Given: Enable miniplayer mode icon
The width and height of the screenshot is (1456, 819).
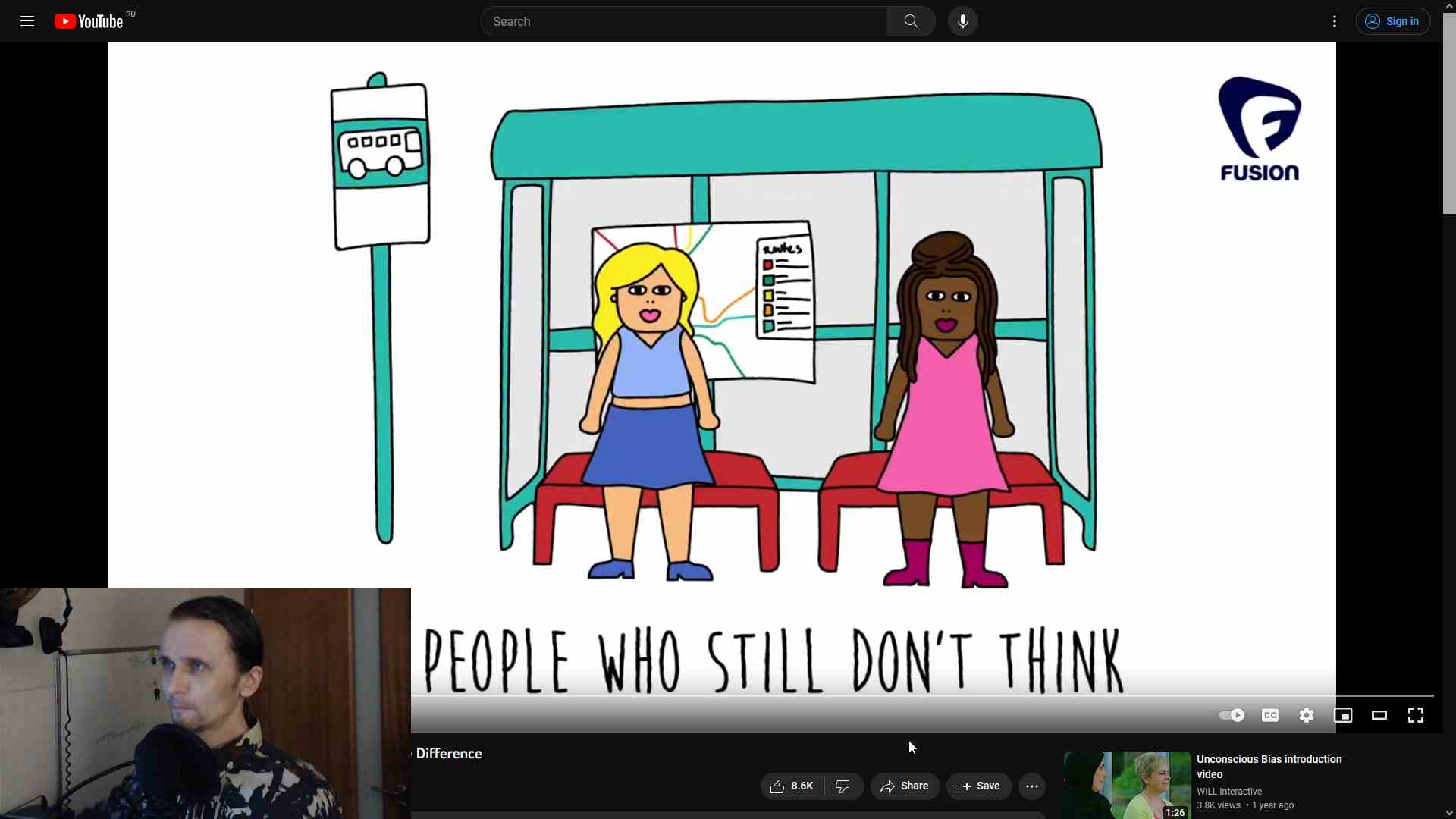Looking at the screenshot, I should click(1343, 715).
